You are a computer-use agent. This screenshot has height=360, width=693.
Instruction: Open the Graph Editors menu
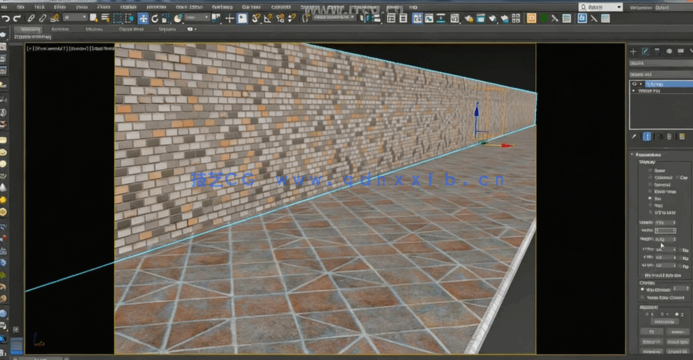click(189, 8)
